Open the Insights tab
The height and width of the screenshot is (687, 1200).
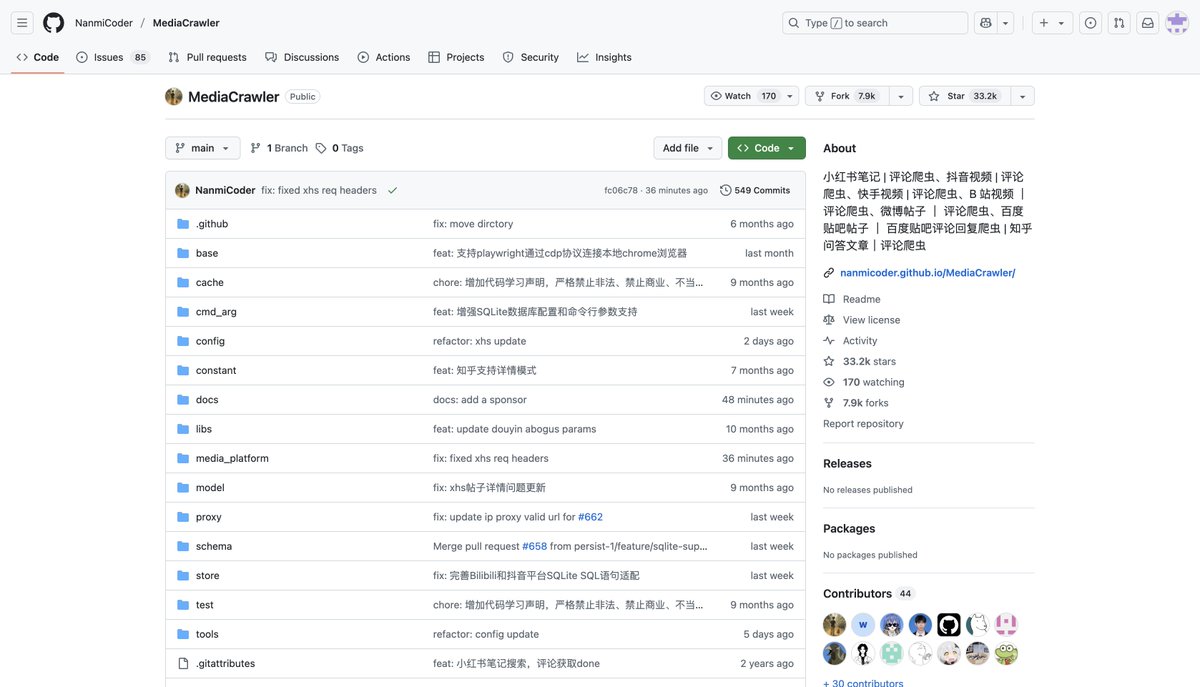(x=604, y=57)
